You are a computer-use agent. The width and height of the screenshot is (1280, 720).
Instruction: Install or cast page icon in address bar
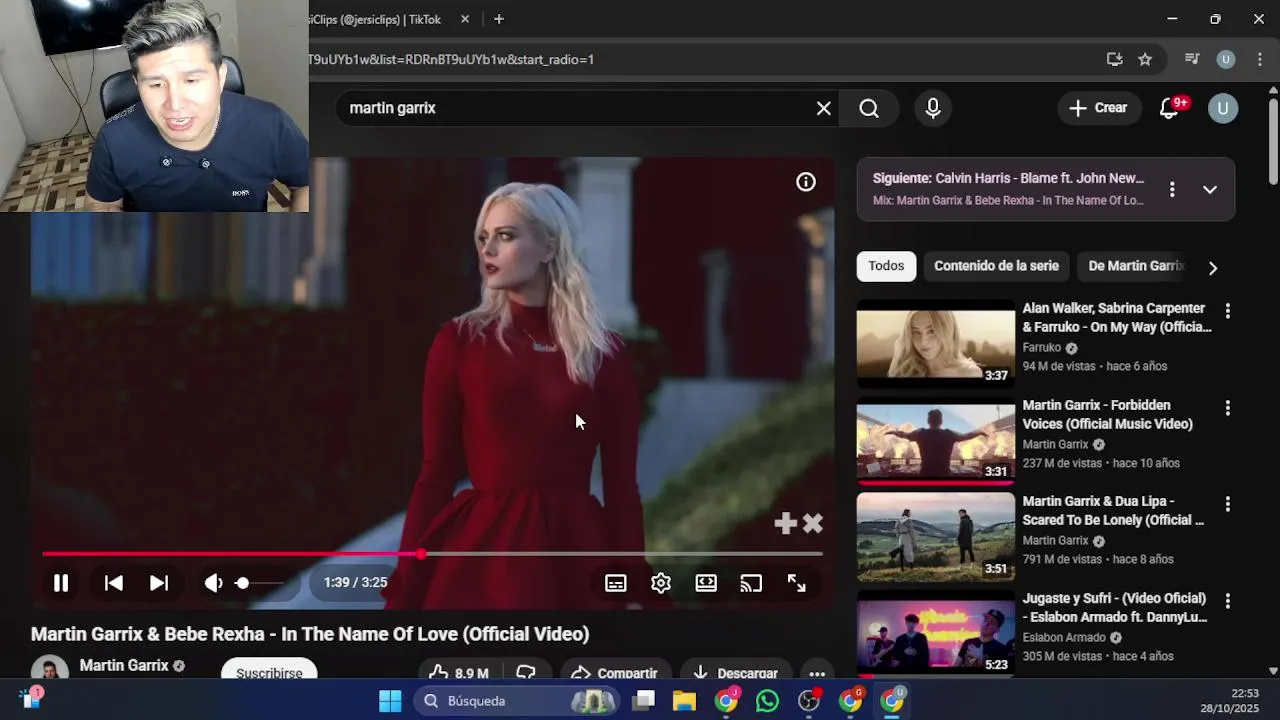click(1115, 59)
